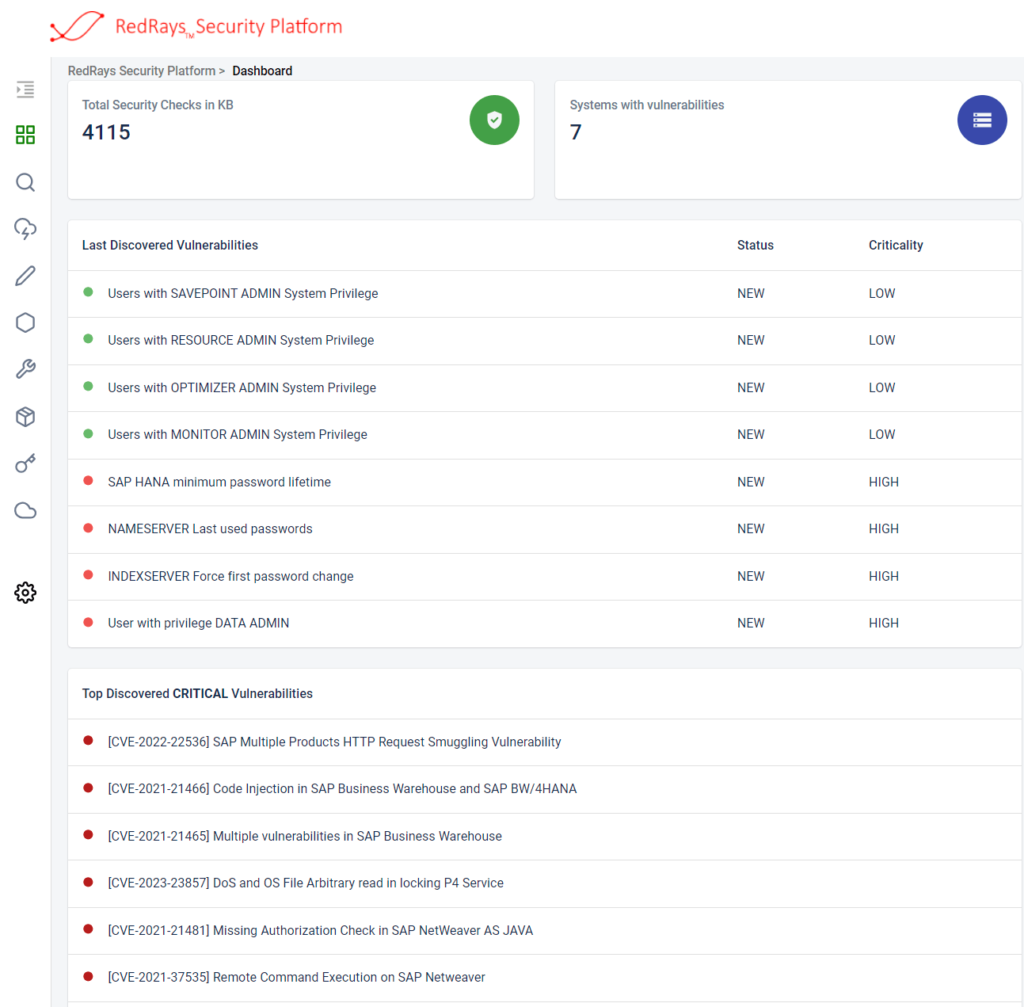Click dark red dot beside CVE-2023-23857
The image size is (1024, 1007).
pyautogui.click(x=88, y=882)
